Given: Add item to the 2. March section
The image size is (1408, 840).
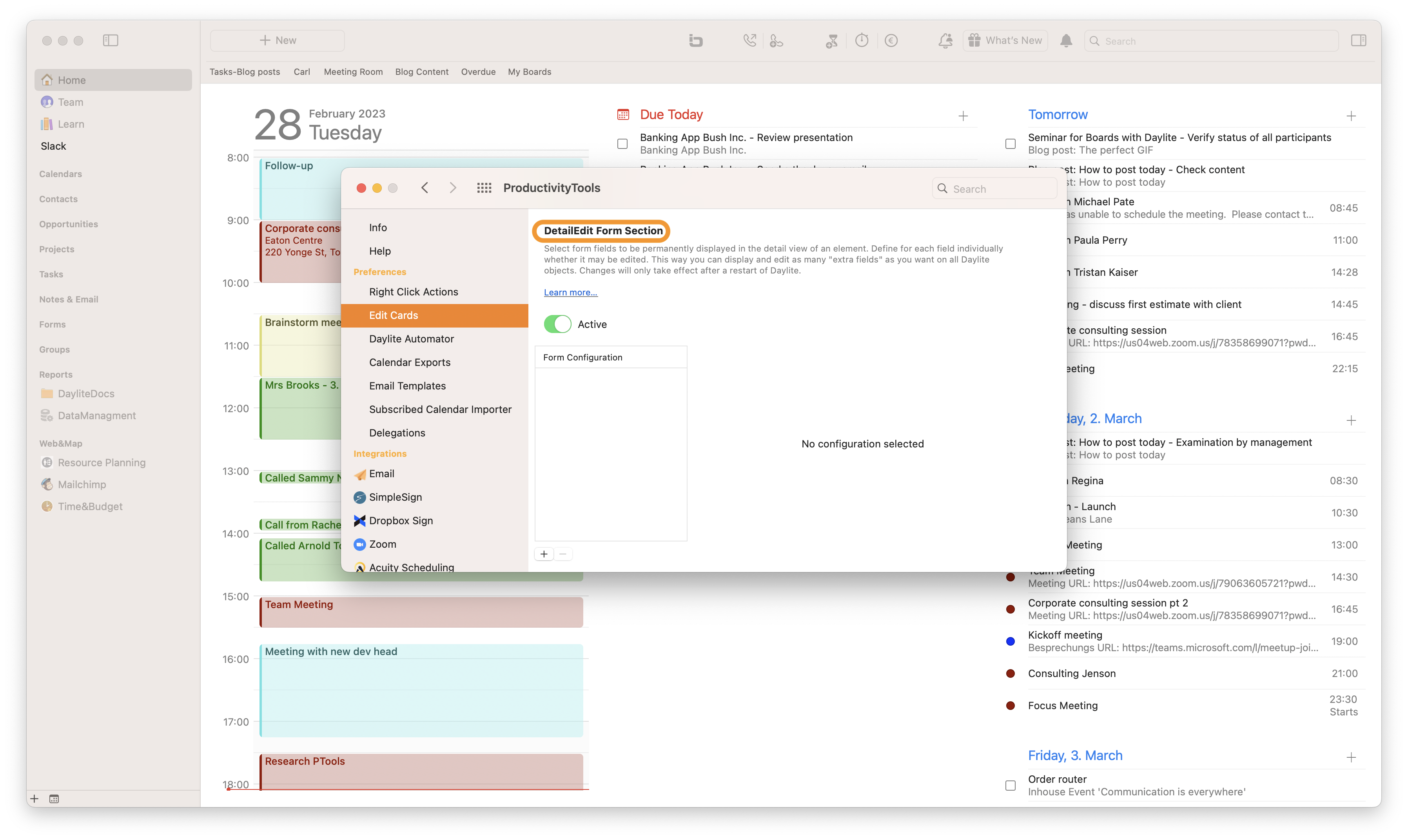Looking at the screenshot, I should (x=1352, y=420).
